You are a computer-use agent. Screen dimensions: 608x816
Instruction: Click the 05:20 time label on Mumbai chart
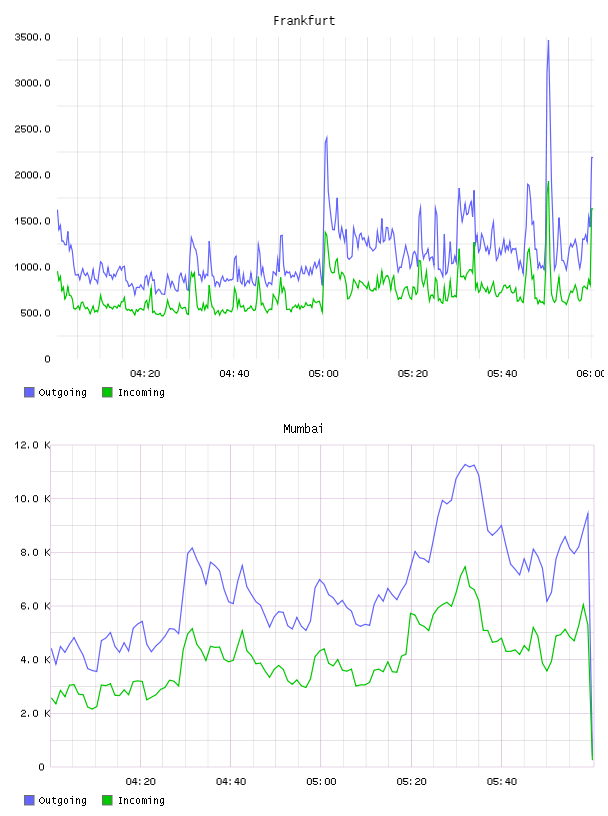[411, 781]
